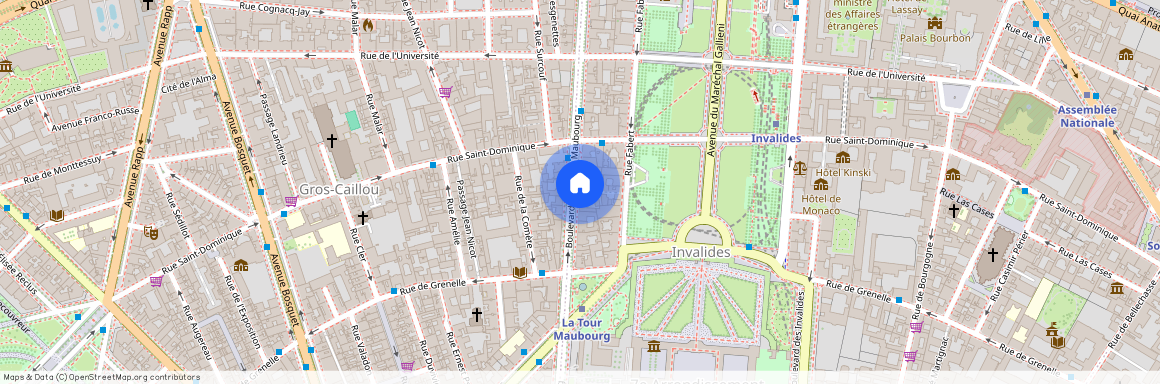Viewport: 1160px width, 384px height.
Task: Click the Hôtel de Monaco label
Action: [x=820, y=204]
